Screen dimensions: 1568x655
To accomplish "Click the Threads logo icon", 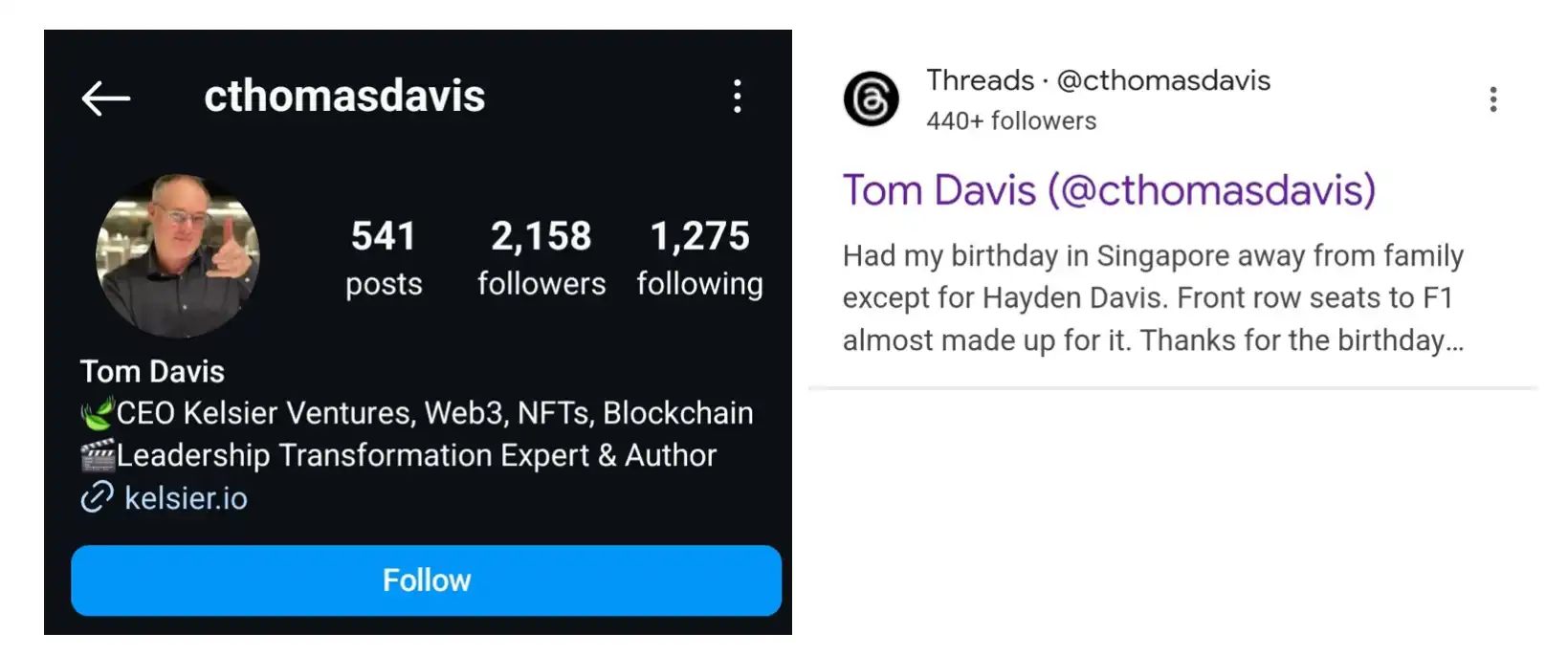I will click(871, 98).
